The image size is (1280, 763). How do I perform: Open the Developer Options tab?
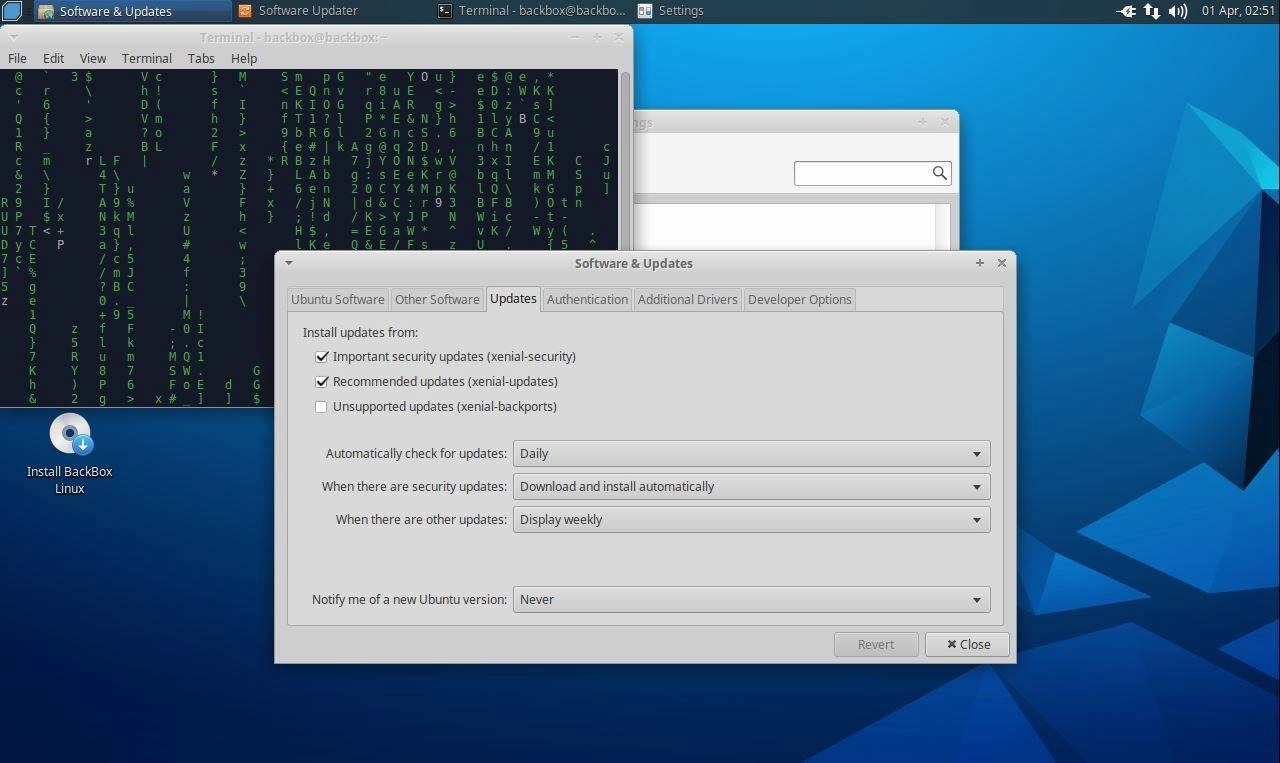coord(800,299)
